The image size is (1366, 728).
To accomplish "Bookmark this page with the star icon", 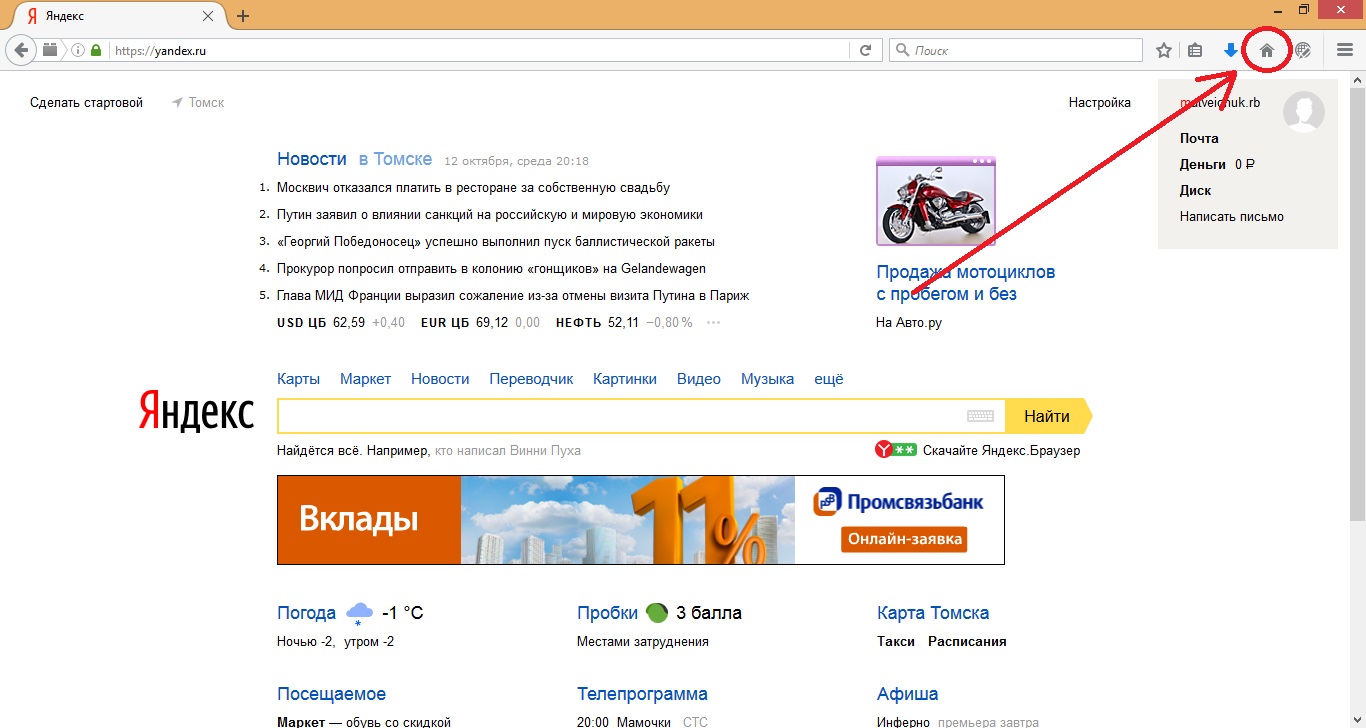I will coord(1164,50).
